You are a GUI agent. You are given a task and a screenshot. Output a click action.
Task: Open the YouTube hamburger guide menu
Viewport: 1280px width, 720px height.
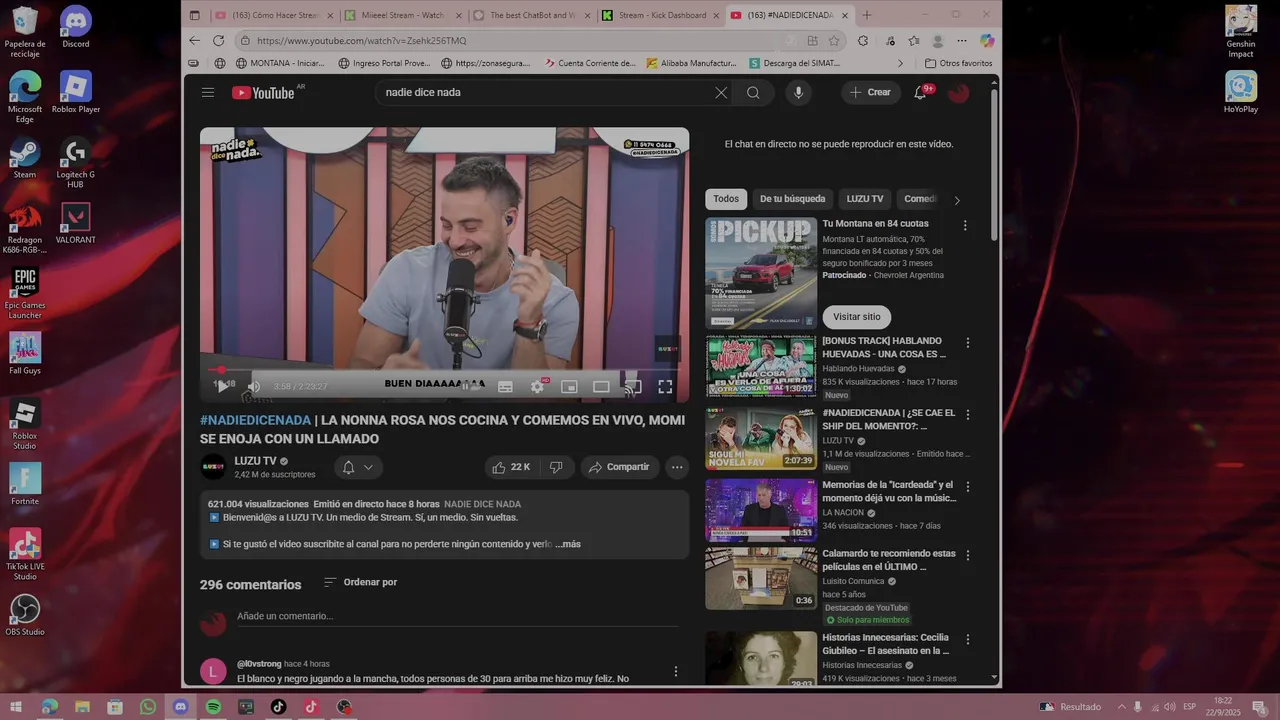208,92
